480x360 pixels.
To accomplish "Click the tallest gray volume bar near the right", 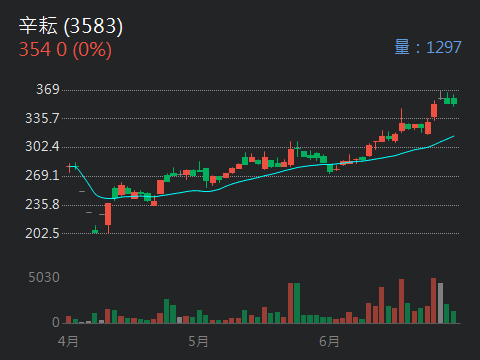I will [440, 303].
